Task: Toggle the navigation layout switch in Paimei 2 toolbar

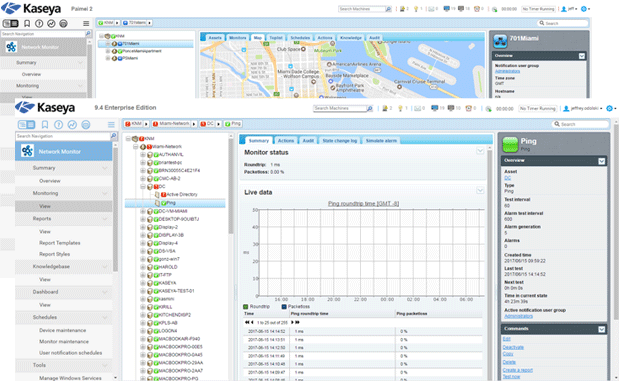Action: pyautogui.click(x=11, y=23)
